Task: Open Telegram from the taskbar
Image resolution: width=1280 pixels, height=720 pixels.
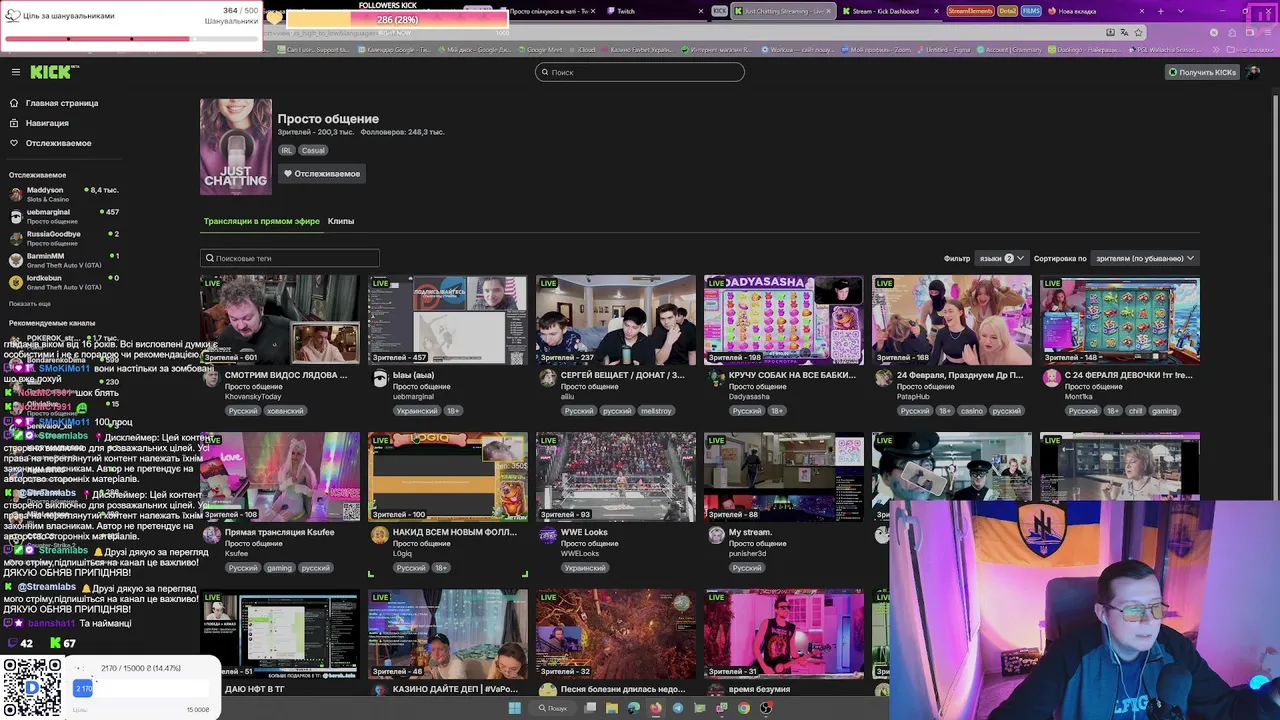Action: click(678, 708)
